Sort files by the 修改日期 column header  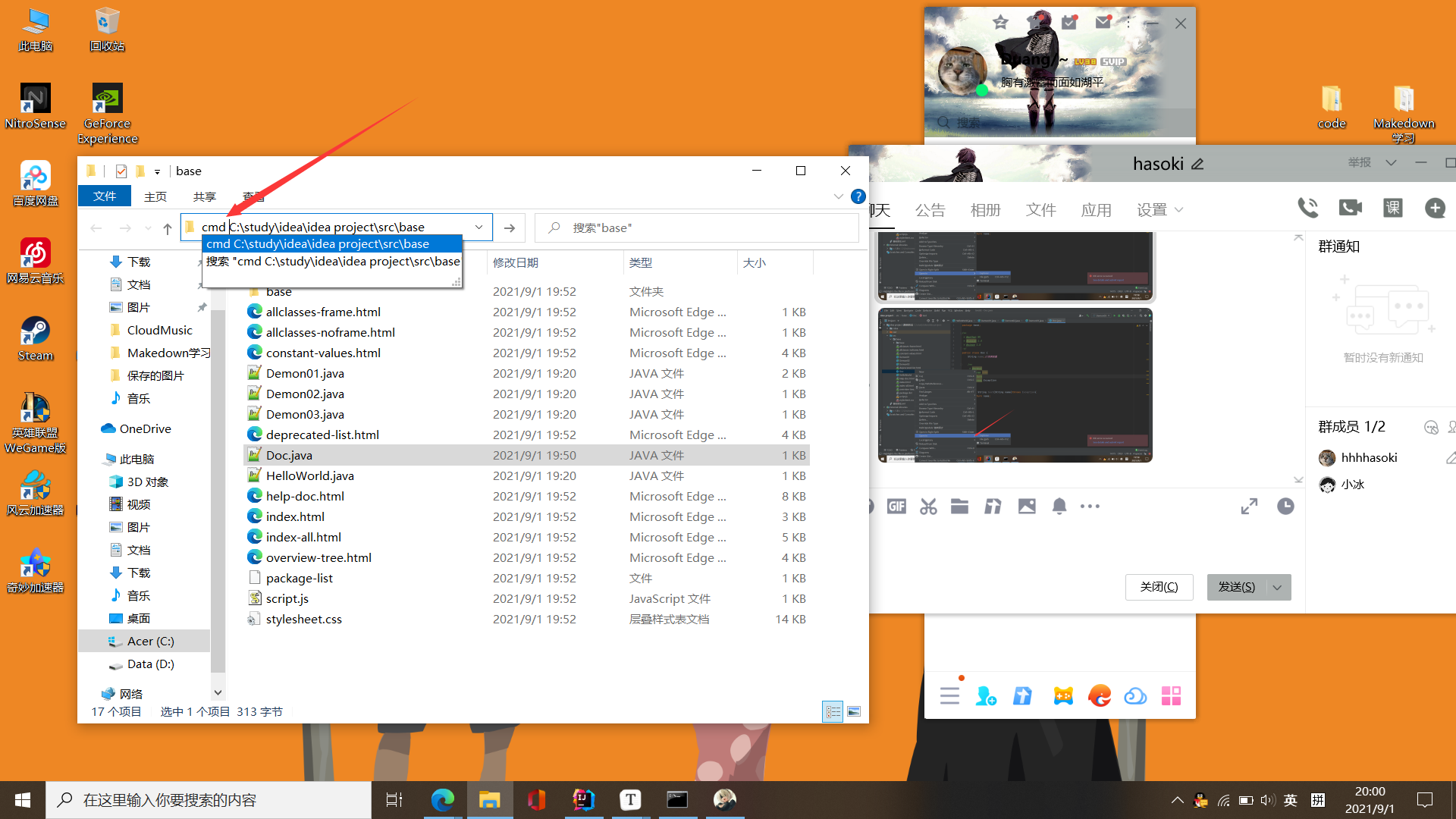(516, 262)
